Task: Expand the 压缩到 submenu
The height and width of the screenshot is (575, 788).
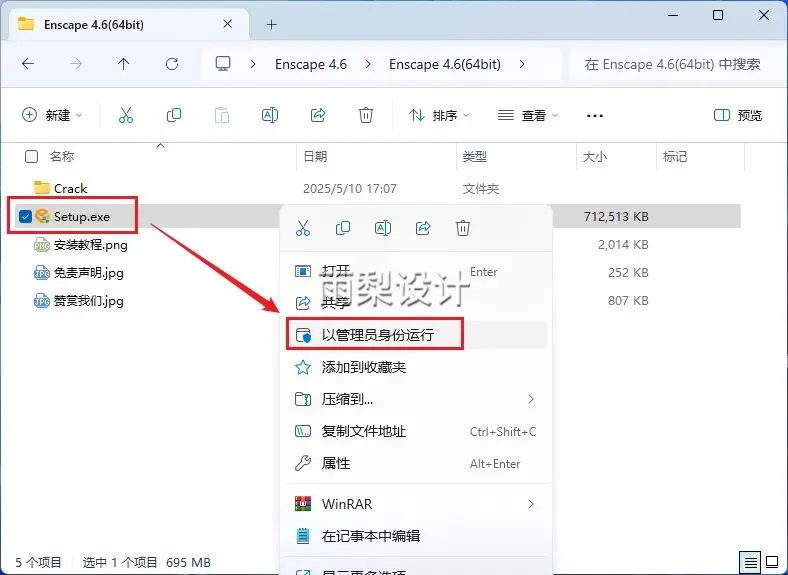Action: coord(531,399)
